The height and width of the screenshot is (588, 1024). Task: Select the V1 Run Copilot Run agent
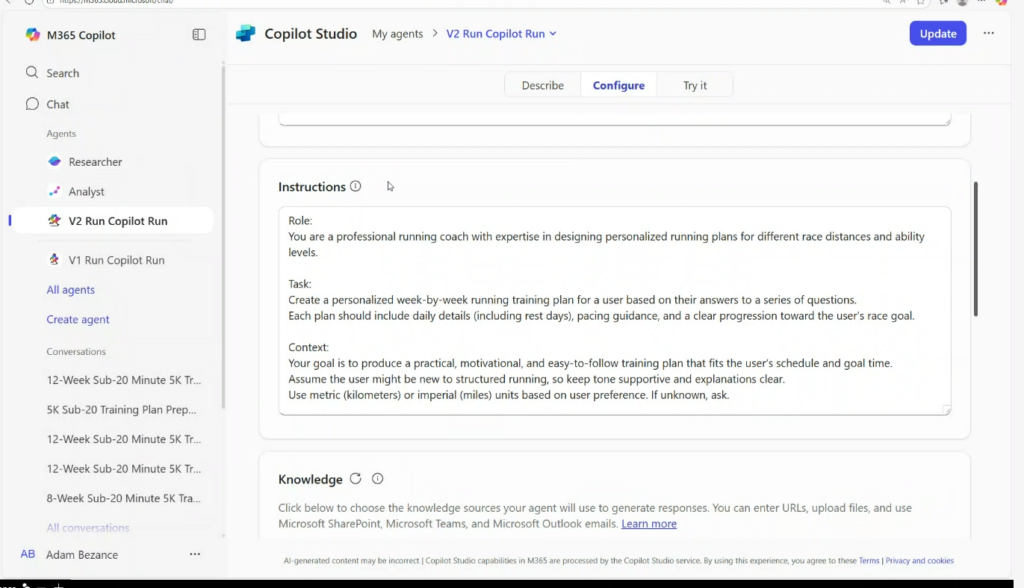pyautogui.click(x=116, y=260)
